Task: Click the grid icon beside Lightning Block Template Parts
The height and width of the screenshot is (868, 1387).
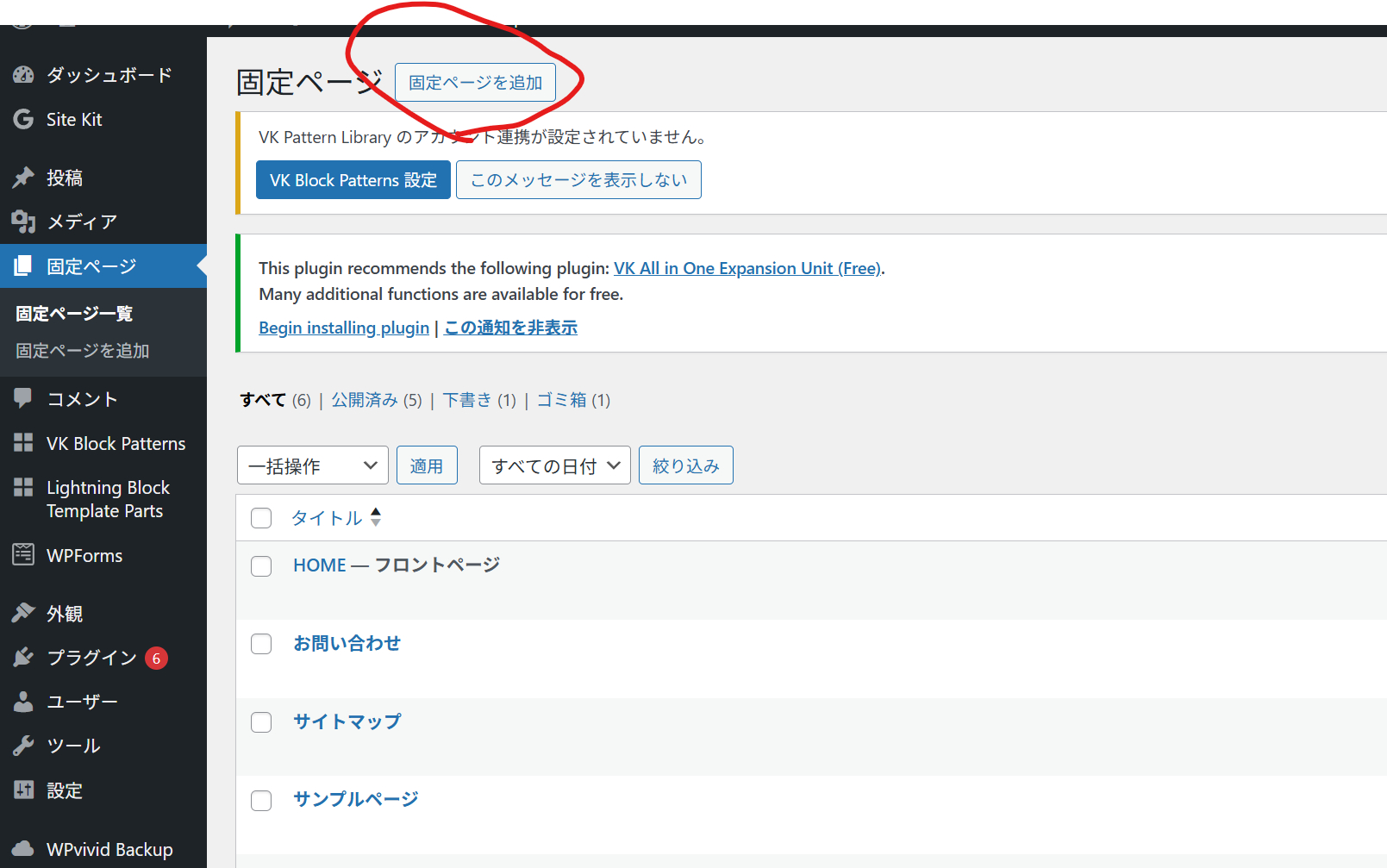Action: coord(23,488)
